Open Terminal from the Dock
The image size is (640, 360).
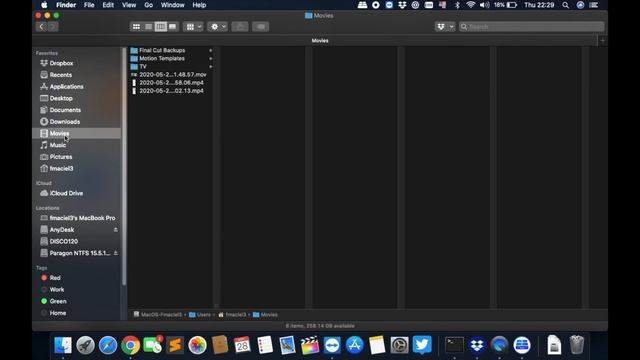[454, 345]
